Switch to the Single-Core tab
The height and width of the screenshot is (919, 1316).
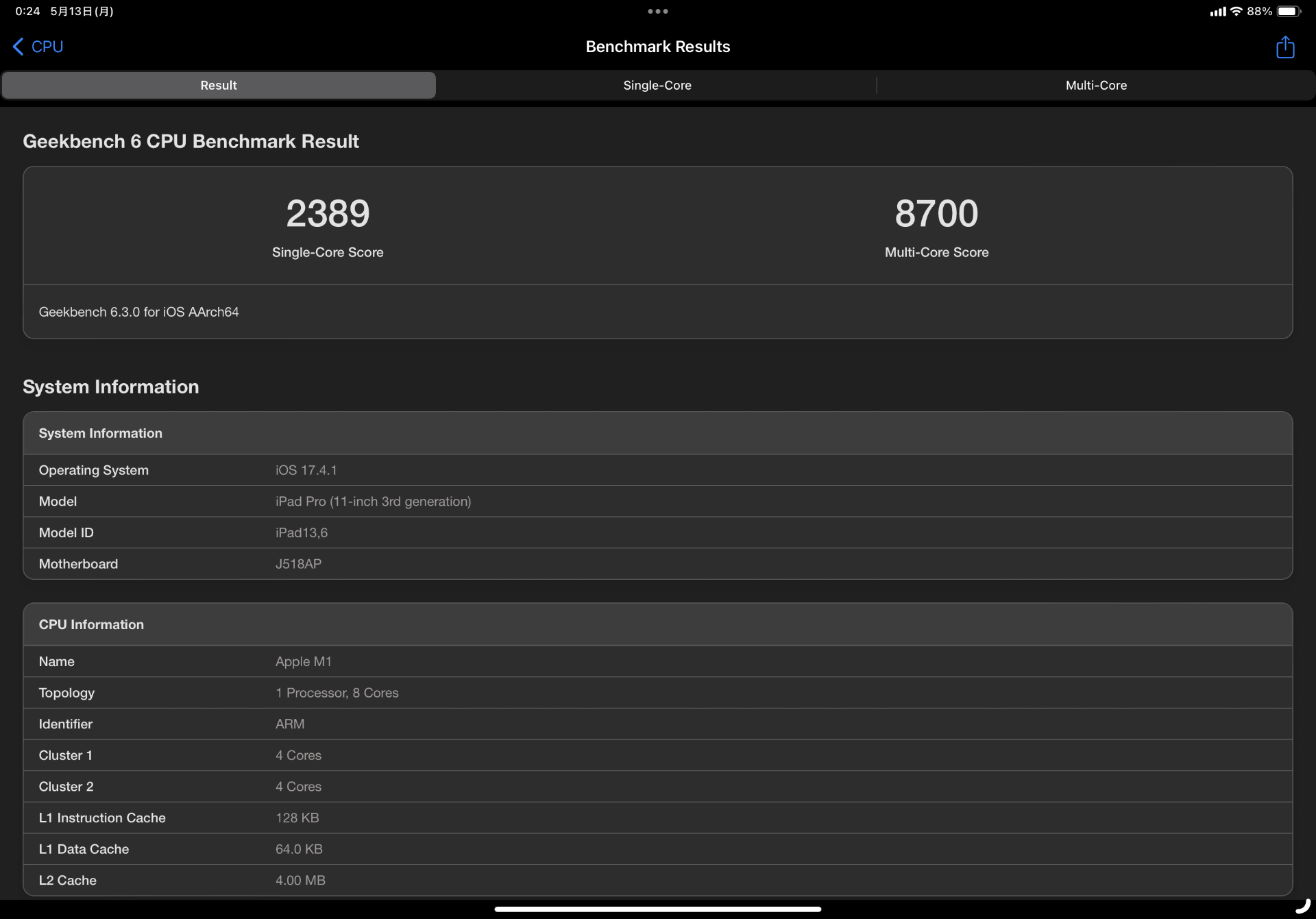pos(657,85)
